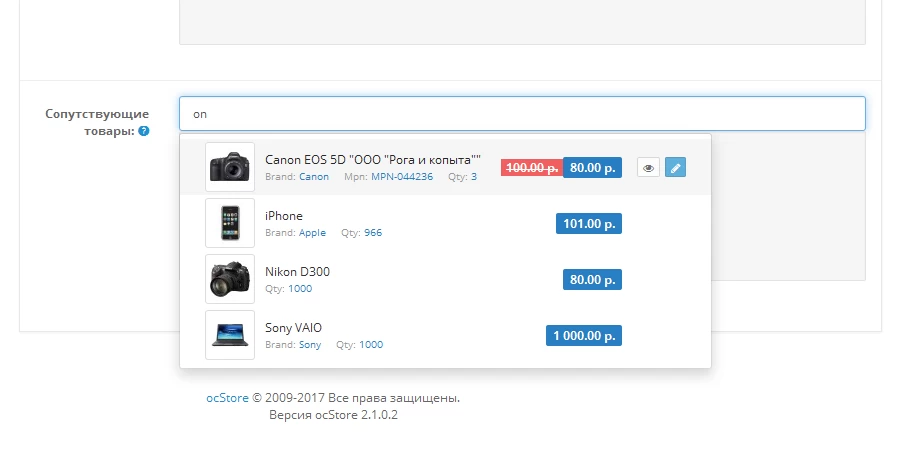Click quantity value 3 for Canon EOS 5D
The width and height of the screenshot is (900, 469).
click(474, 177)
